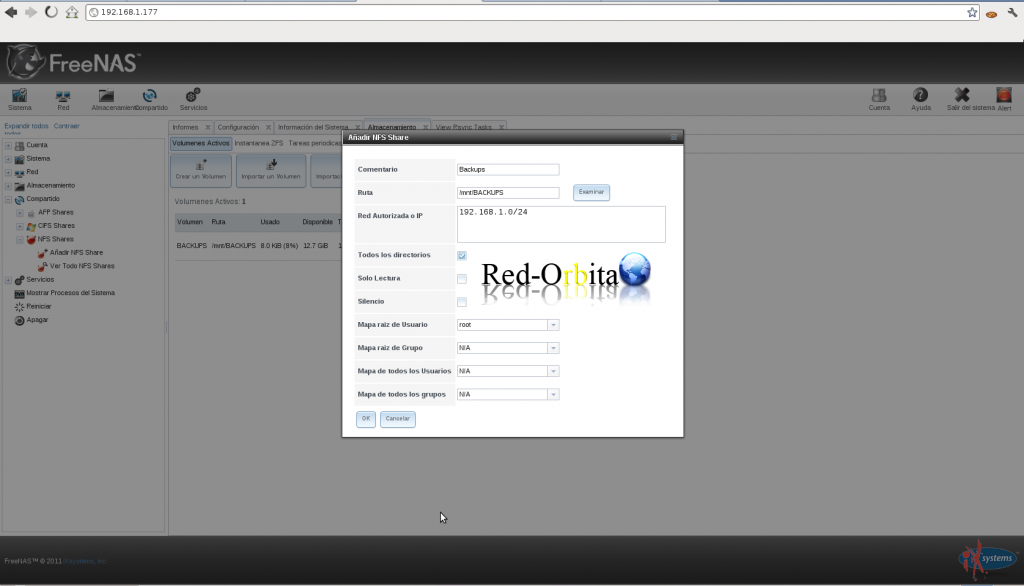
Task: Click the browser address bar
Action: click(532, 12)
